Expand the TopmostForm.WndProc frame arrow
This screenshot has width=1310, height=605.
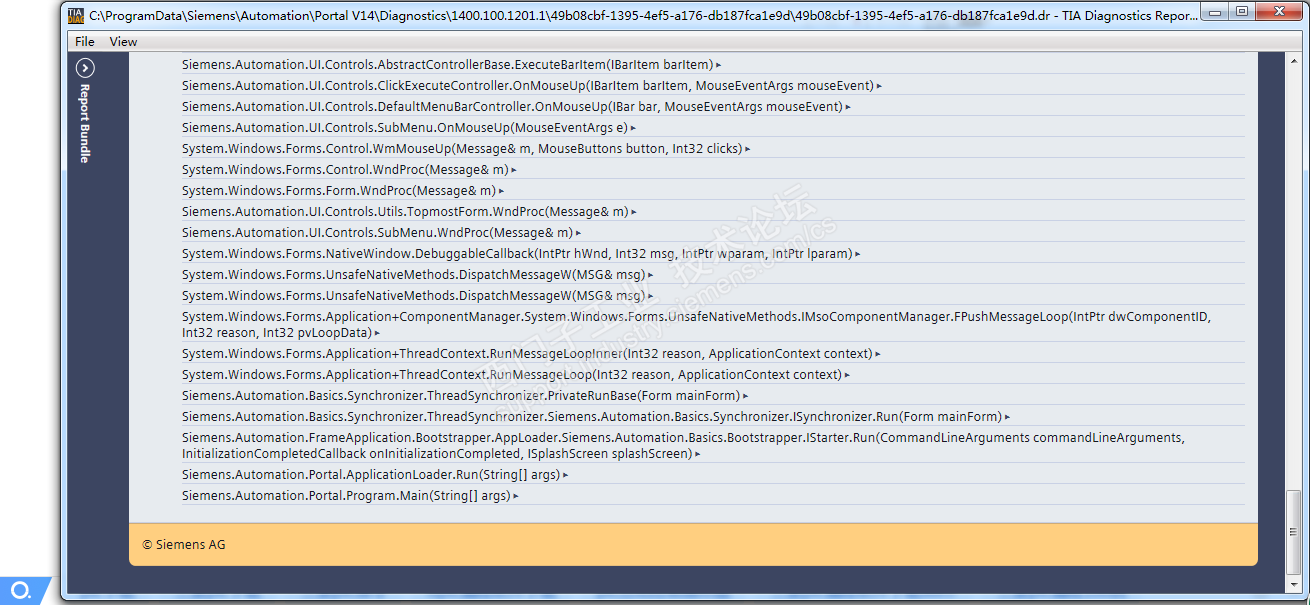[634, 212]
